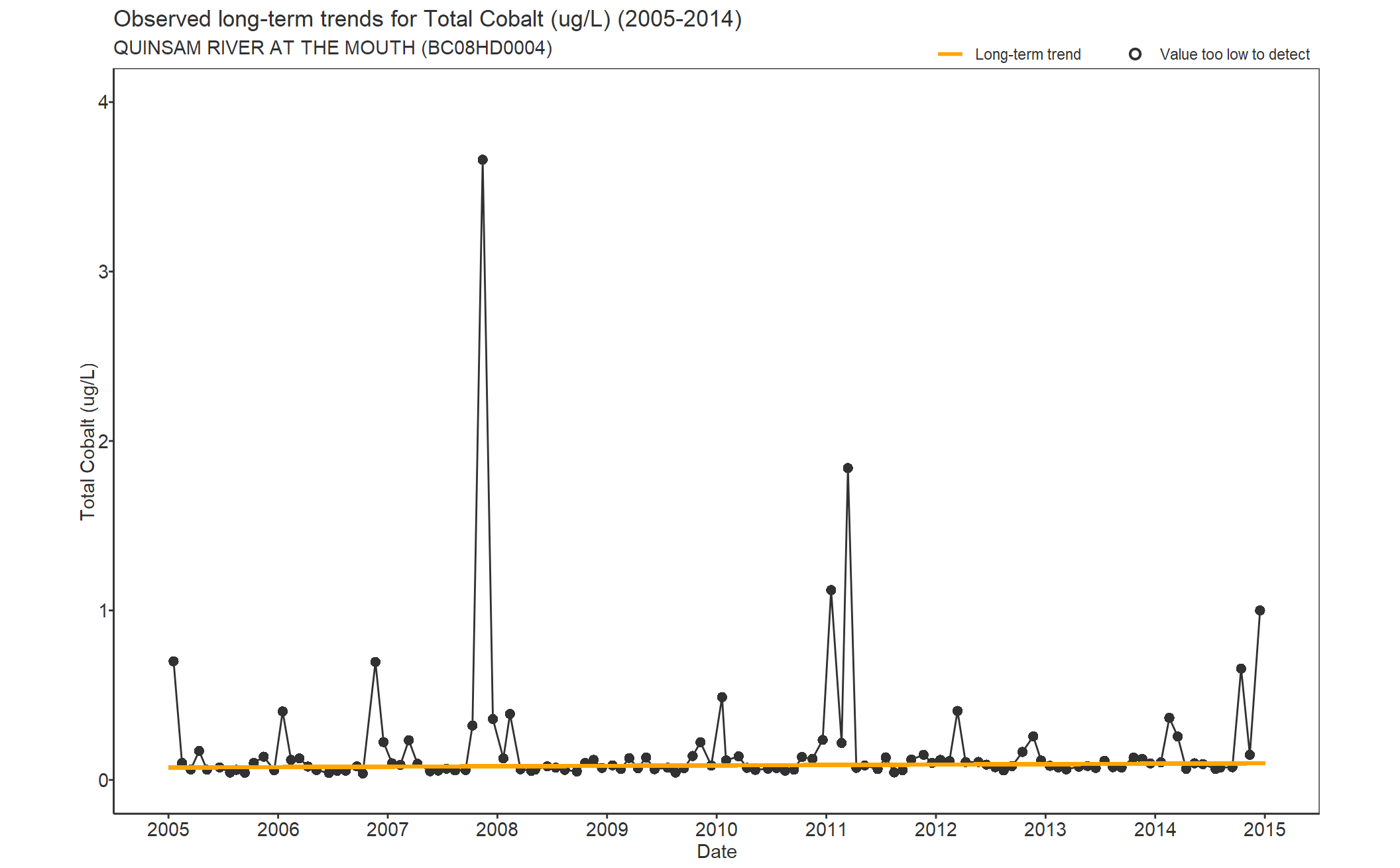Click the orange Long-term trend legend swatch
This screenshot has height=868, width=1400.
click(950, 54)
